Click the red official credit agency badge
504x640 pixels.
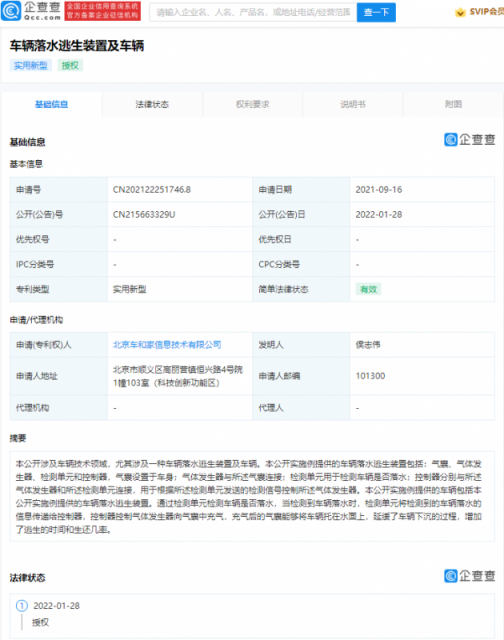[x=102, y=11]
